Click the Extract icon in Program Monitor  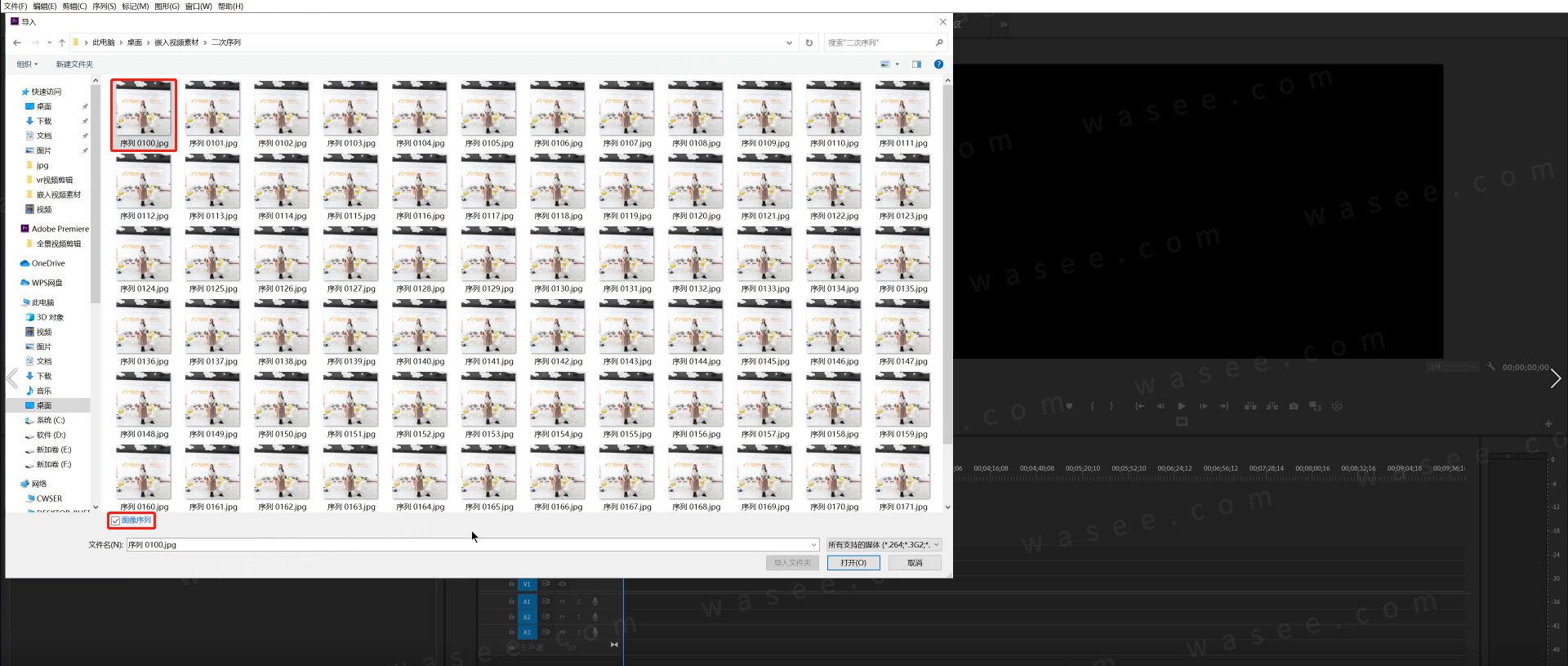click(1272, 406)
